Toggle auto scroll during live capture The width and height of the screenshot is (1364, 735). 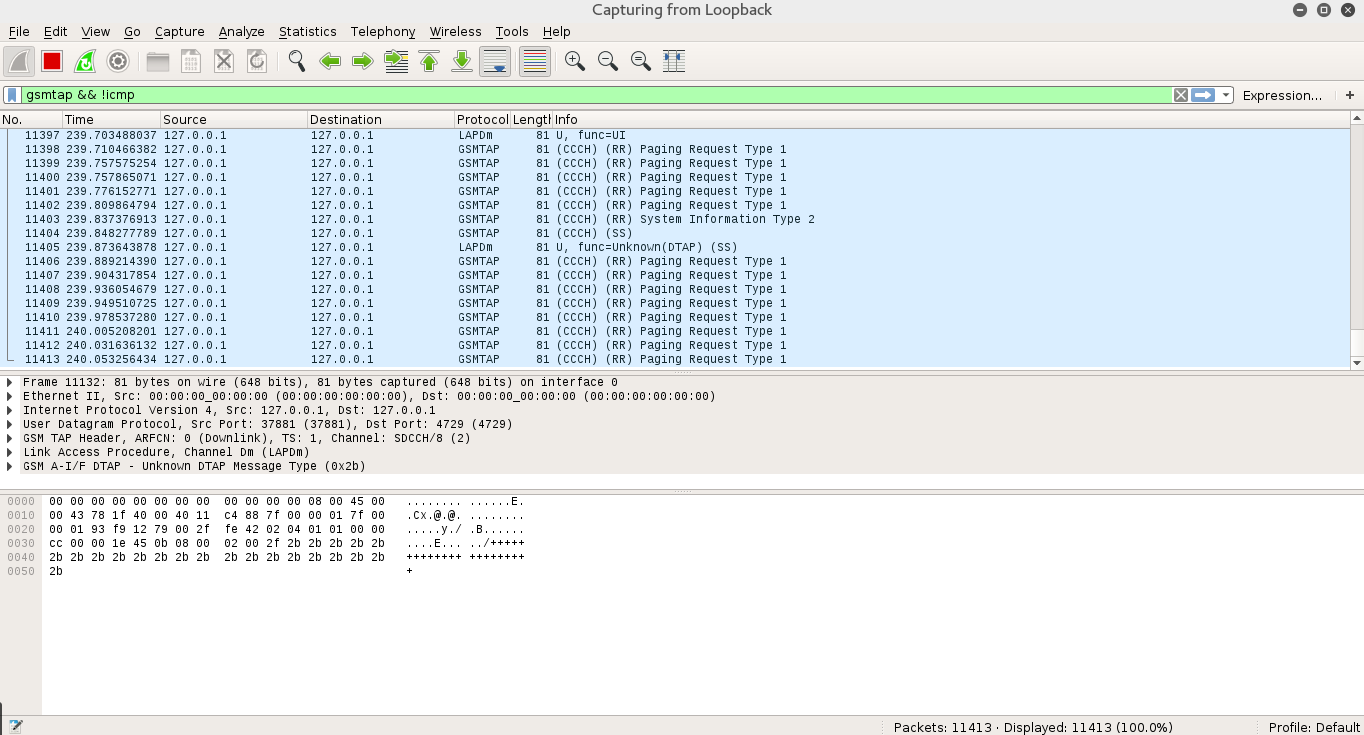pos(495,61)
